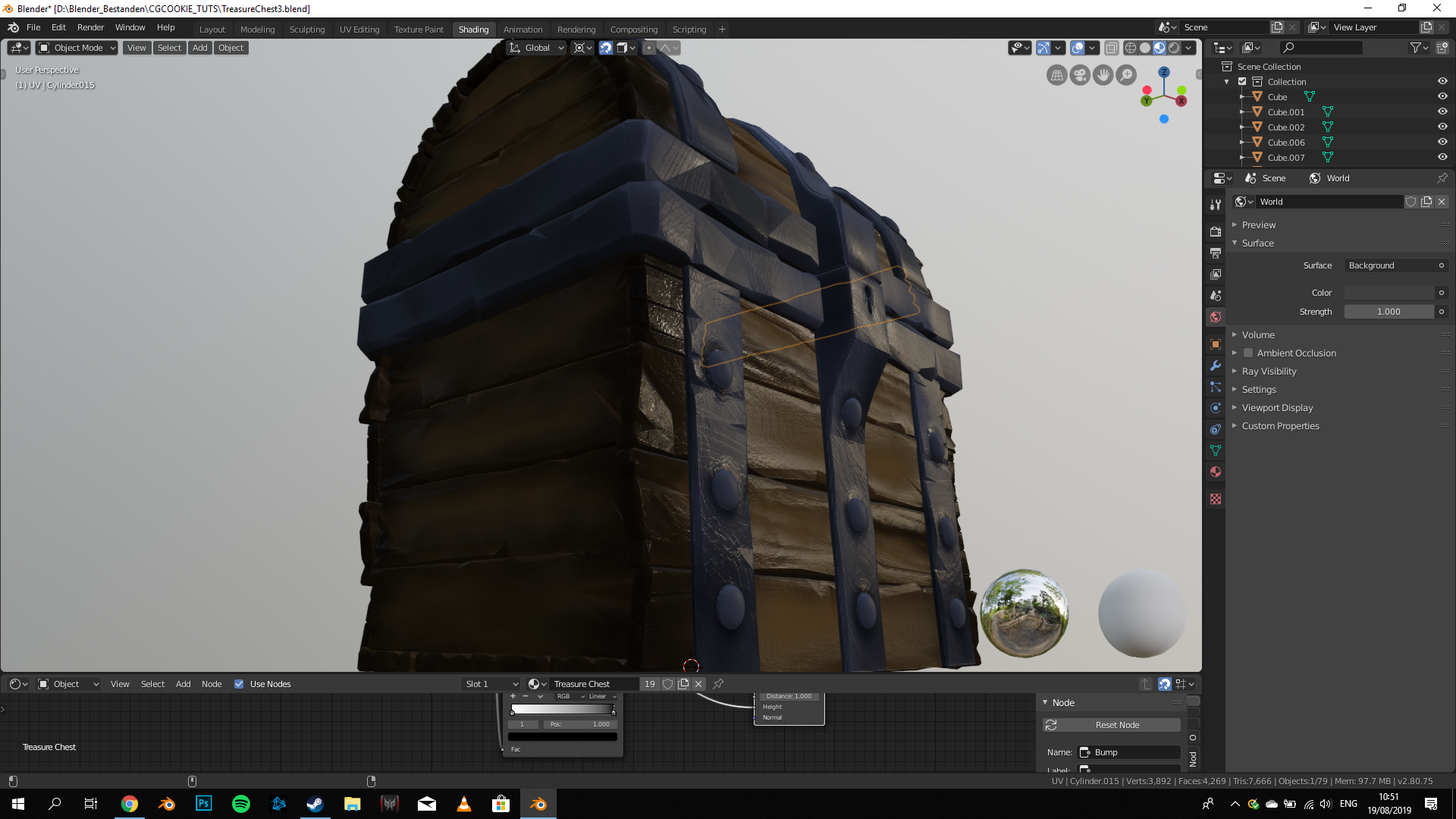The width and height of the screenshot is (1456, 819).
Task: Enable the Ambient Occlusion checkbox
Action: point(1248,353)
